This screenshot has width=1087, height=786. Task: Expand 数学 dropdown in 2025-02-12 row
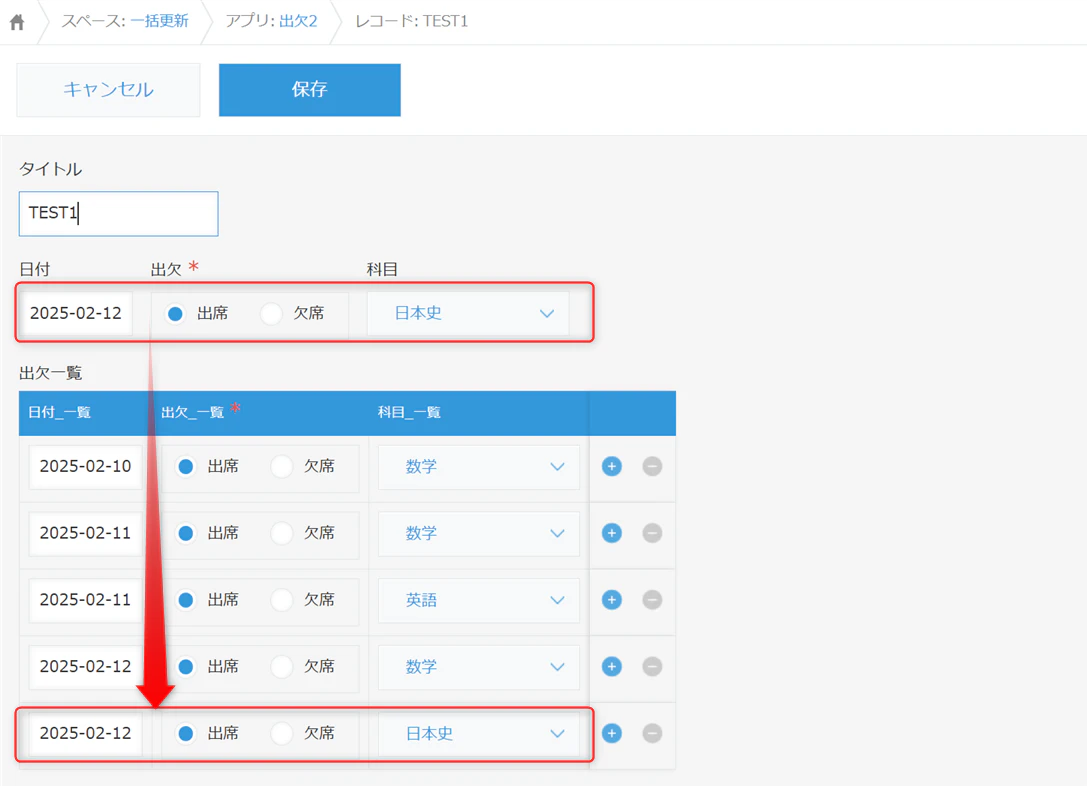tap(478, 666)
